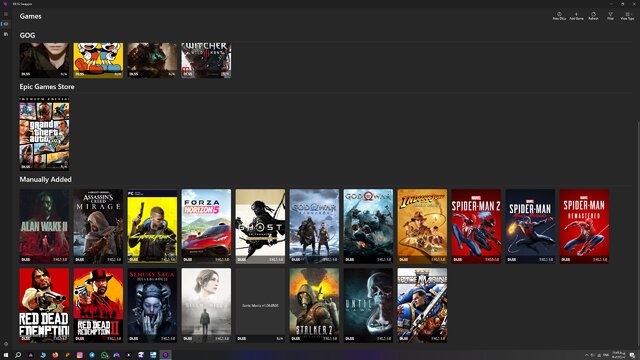Select the Spider-Man 2 cover

(476, 226)
